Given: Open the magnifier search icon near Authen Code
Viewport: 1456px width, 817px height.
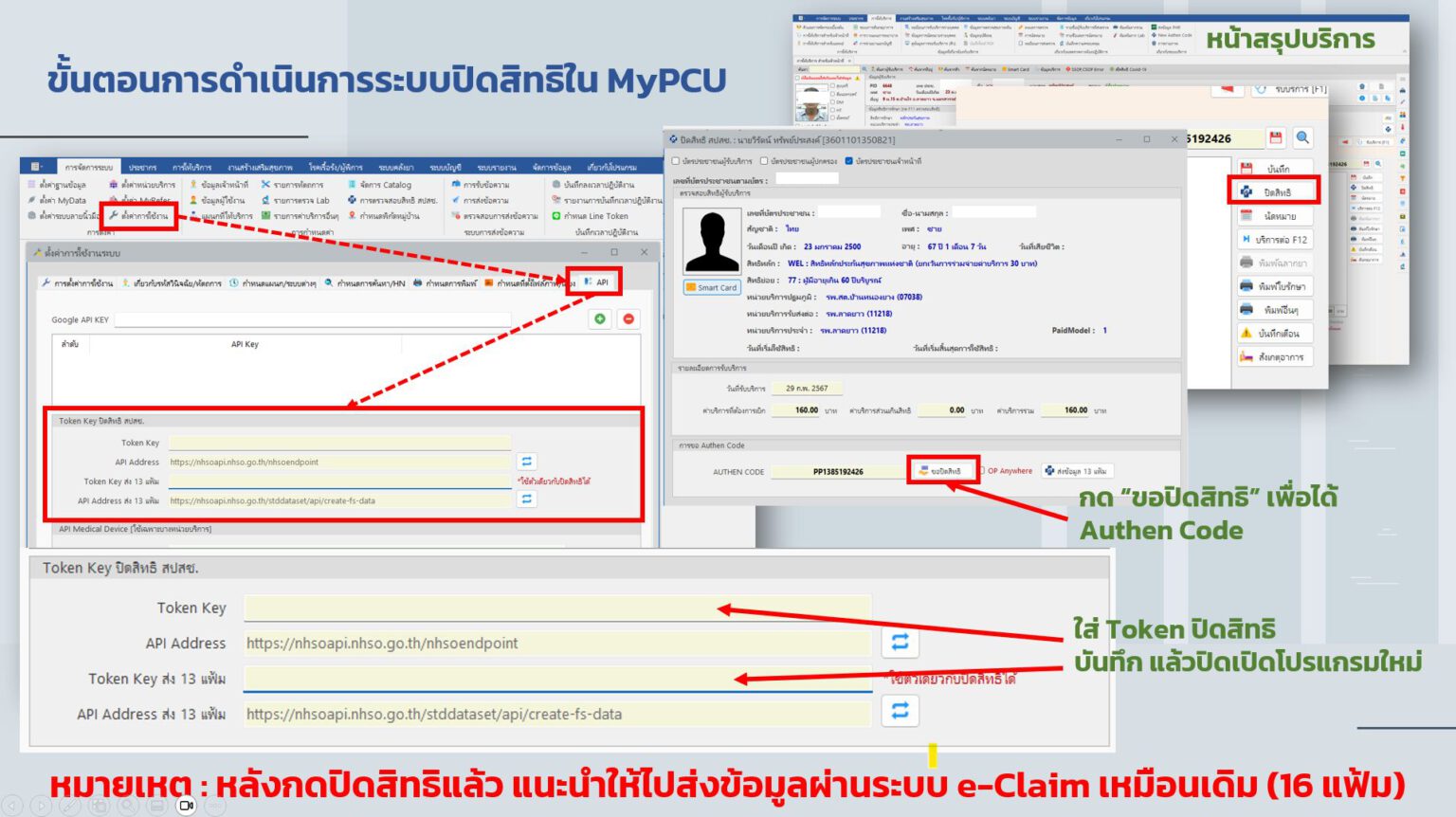Looking at the screenshot, I should [1301, 137].
